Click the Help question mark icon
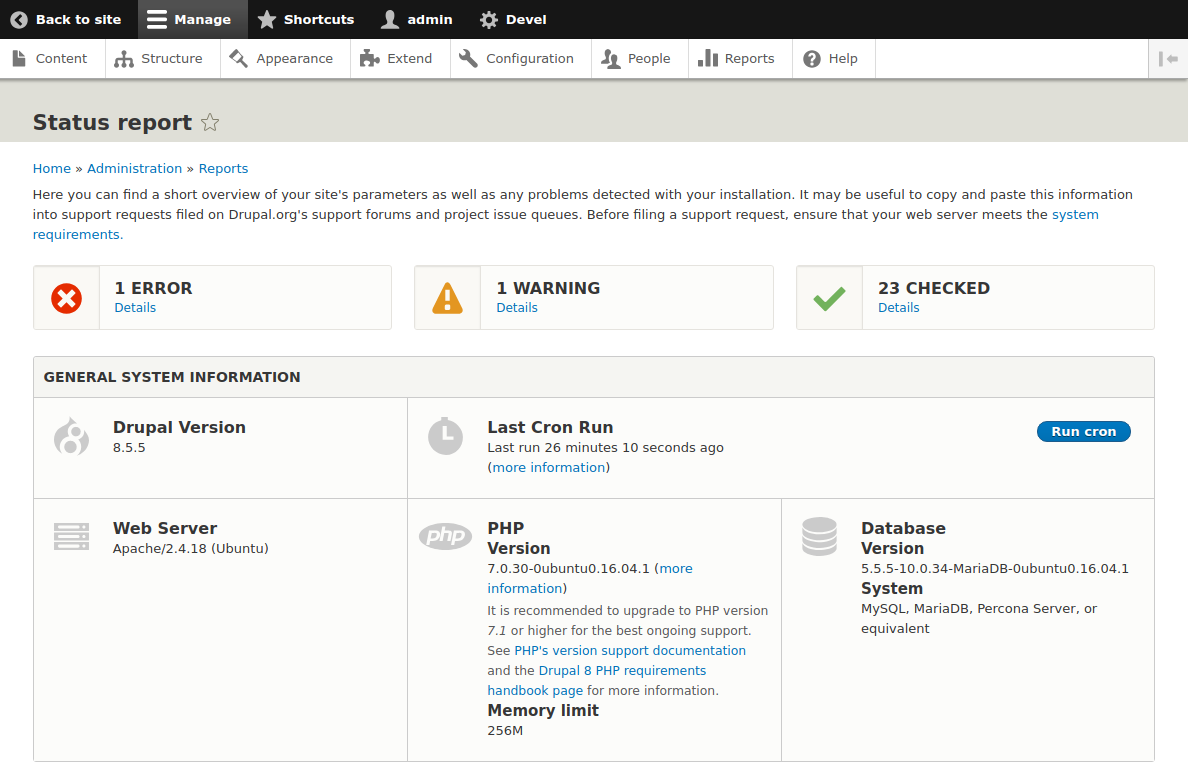Viewport: 1188px width, 766px height. click(x=811, y=59)
